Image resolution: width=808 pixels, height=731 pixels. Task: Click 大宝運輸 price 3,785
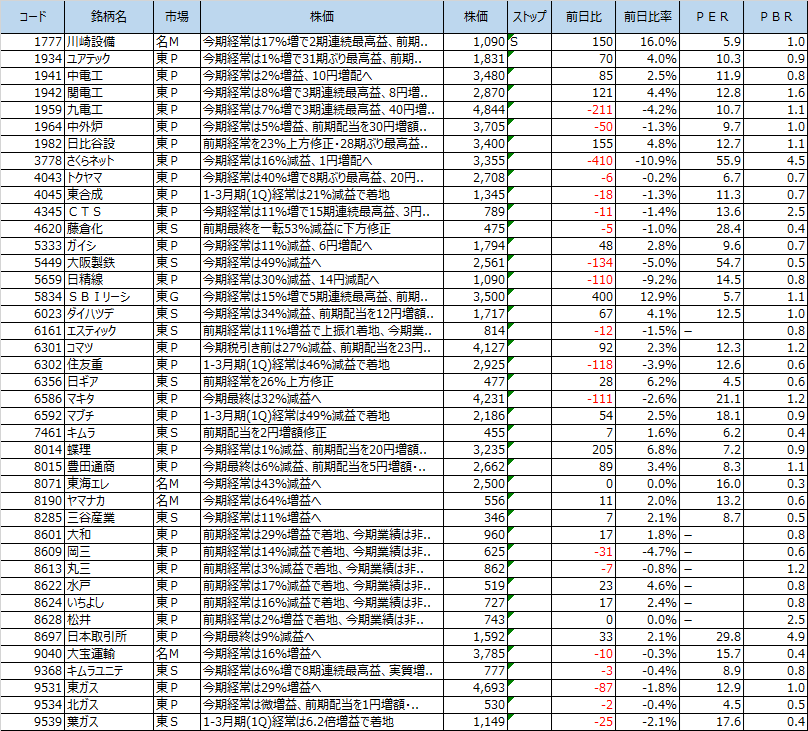(x=475, y=654)
